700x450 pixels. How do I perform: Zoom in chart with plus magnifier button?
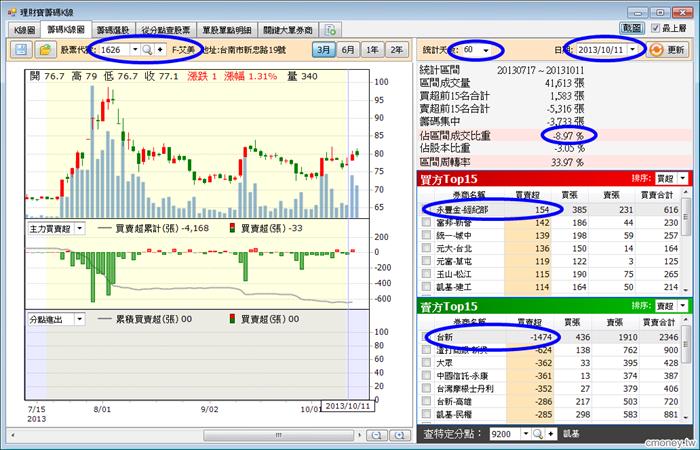click(400, 435)
